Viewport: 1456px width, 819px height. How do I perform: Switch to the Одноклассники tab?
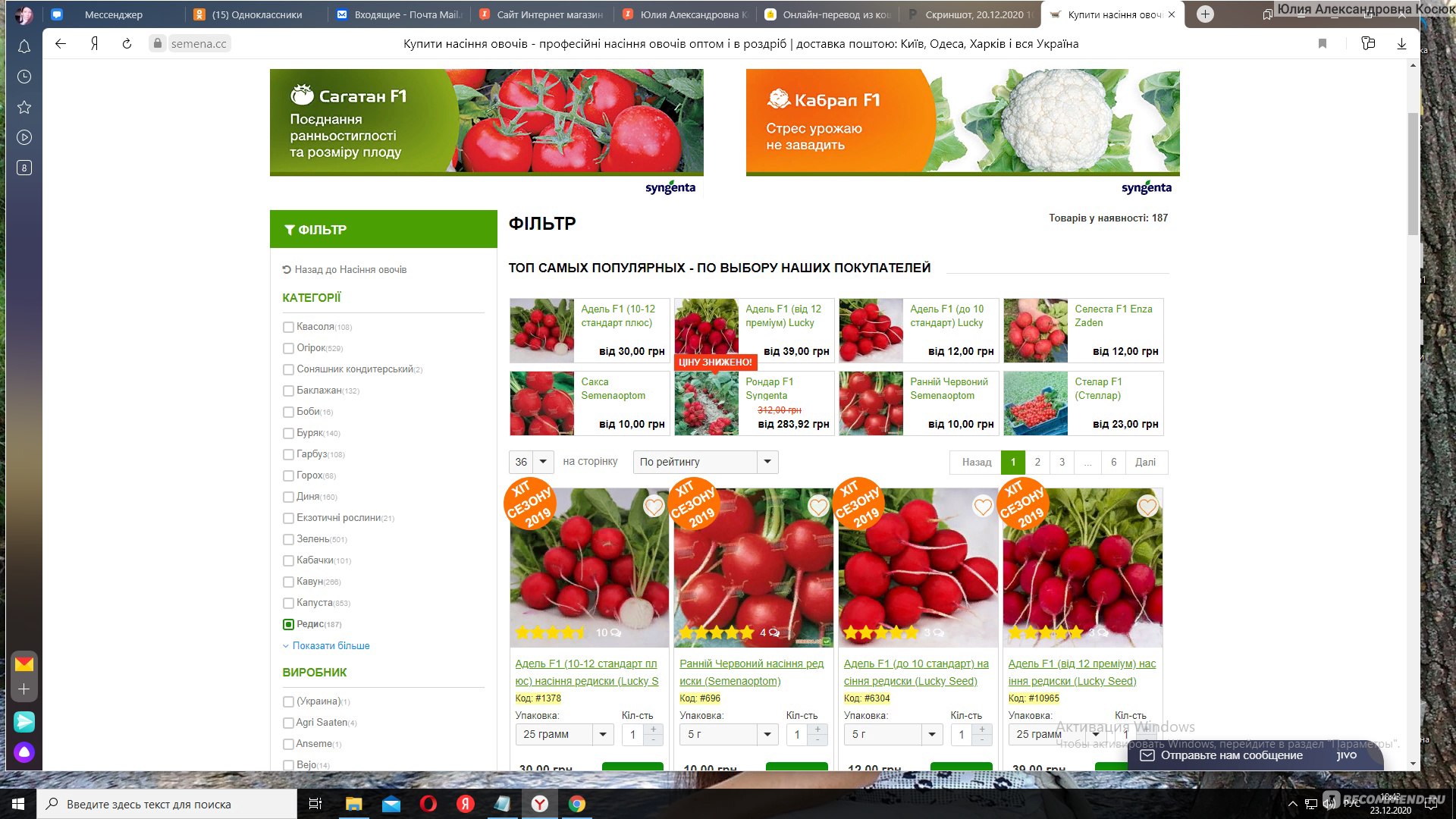(x=257, y=14)
